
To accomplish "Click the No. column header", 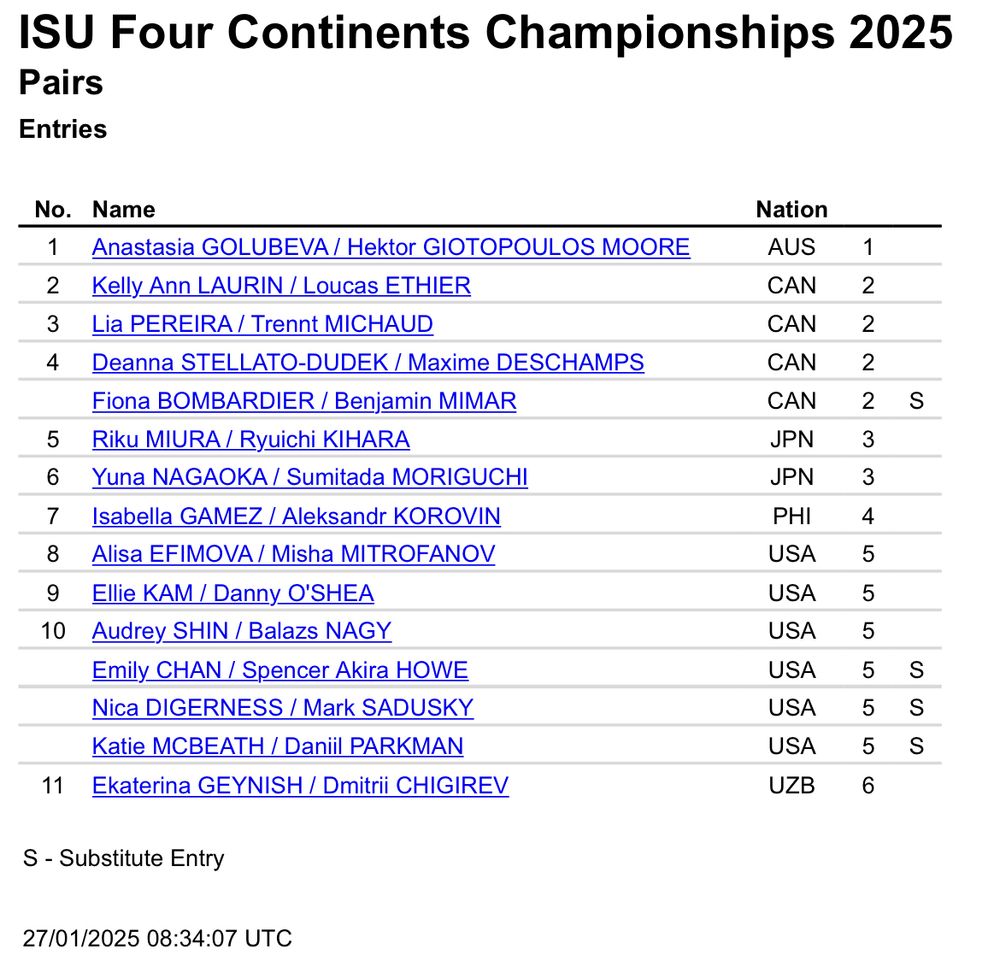I will [x=53, y=210].
